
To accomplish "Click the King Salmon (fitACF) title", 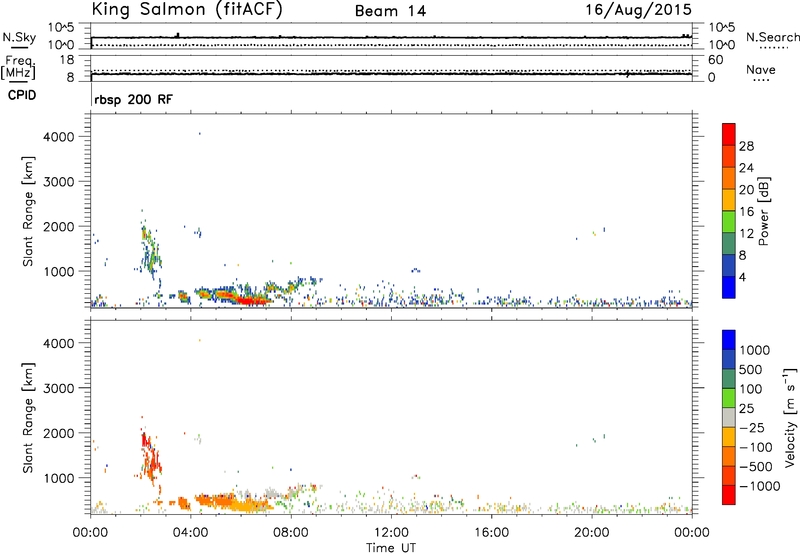I will 187,9.
